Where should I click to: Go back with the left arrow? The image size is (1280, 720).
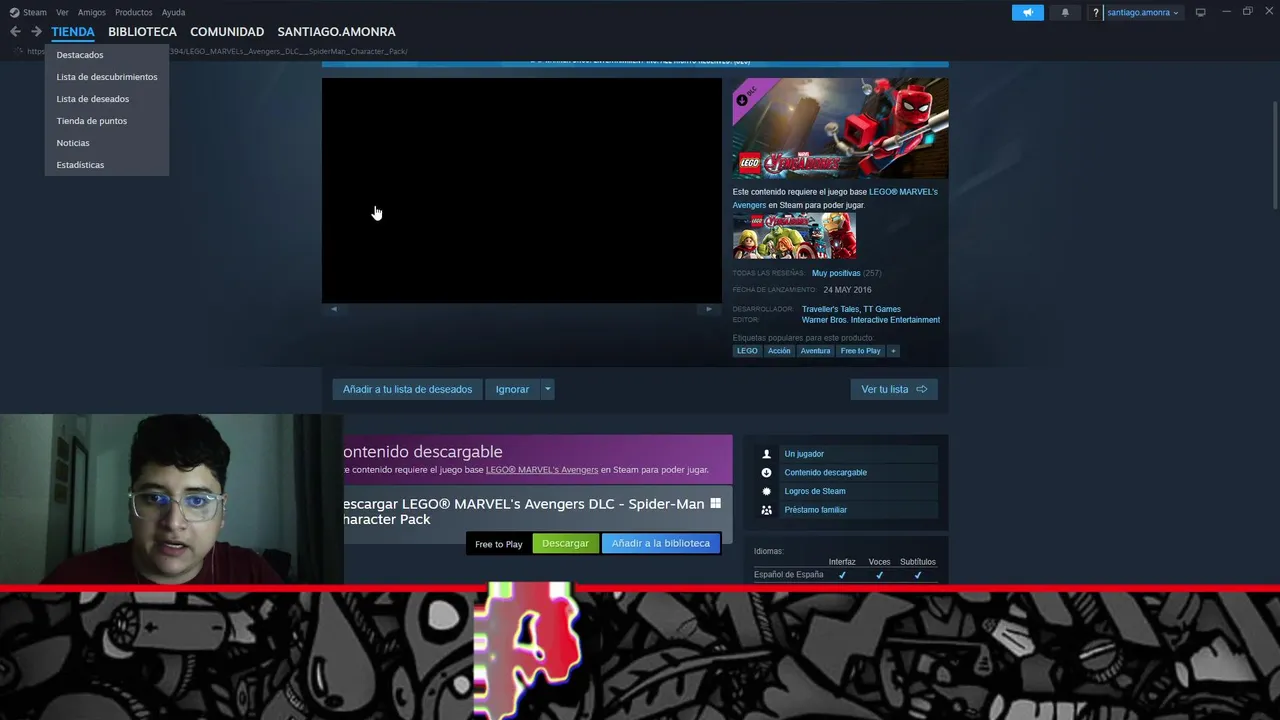pyautogui.click(x=15, y=32)
